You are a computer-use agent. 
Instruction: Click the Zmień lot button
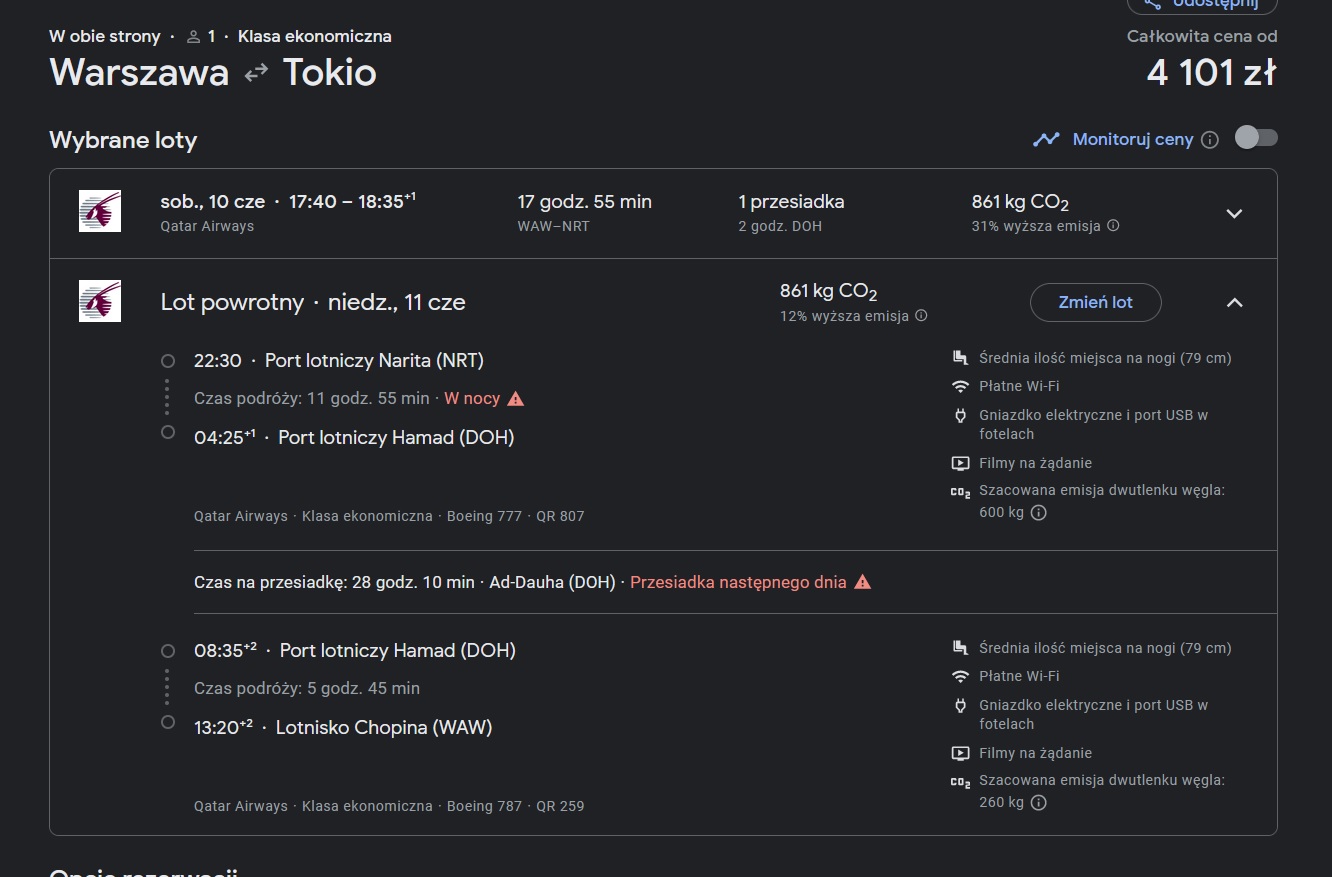click(x=1096, y=302)
